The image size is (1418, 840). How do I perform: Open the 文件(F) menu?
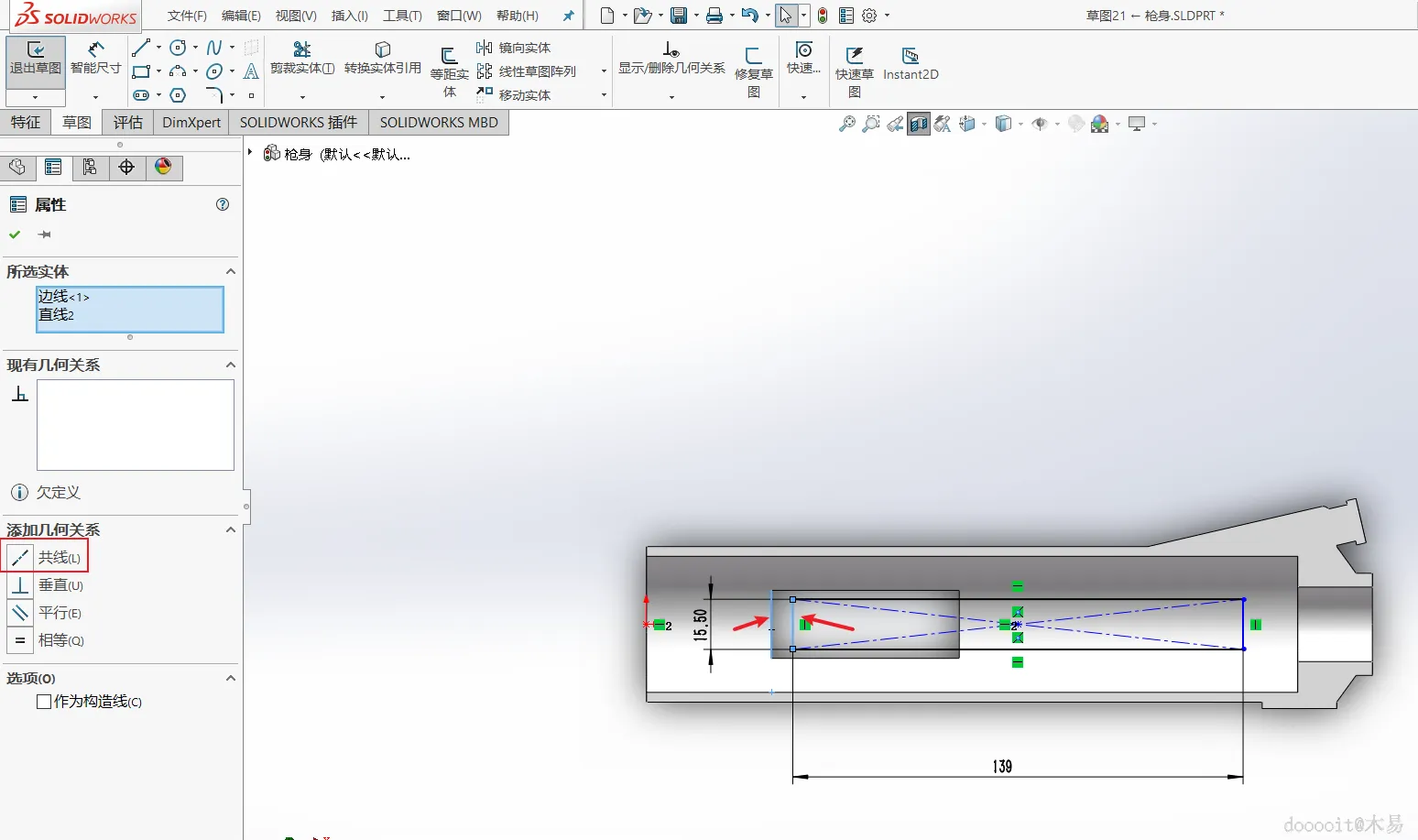click(x=187, y=16)
